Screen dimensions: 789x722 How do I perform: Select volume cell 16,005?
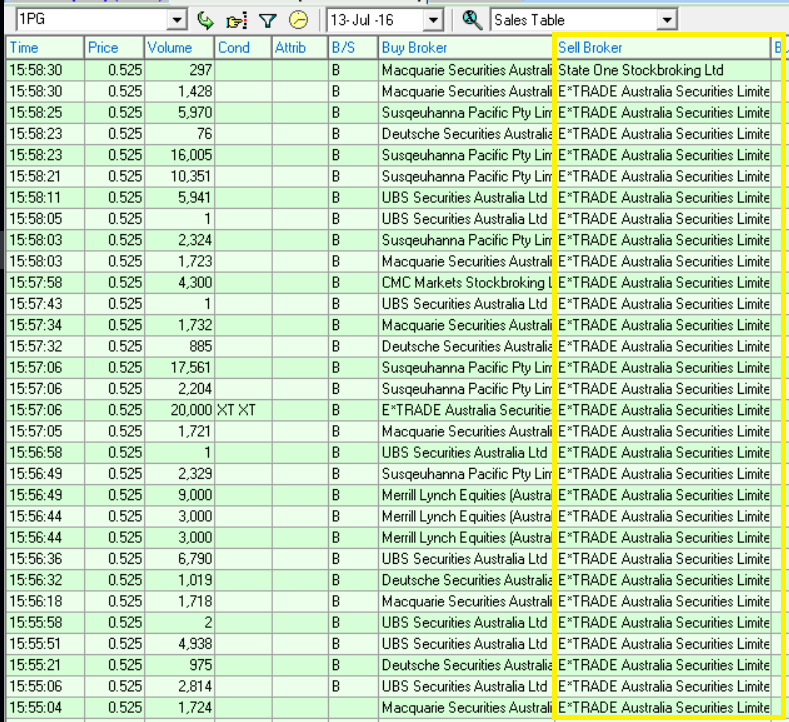coord(179,155)
